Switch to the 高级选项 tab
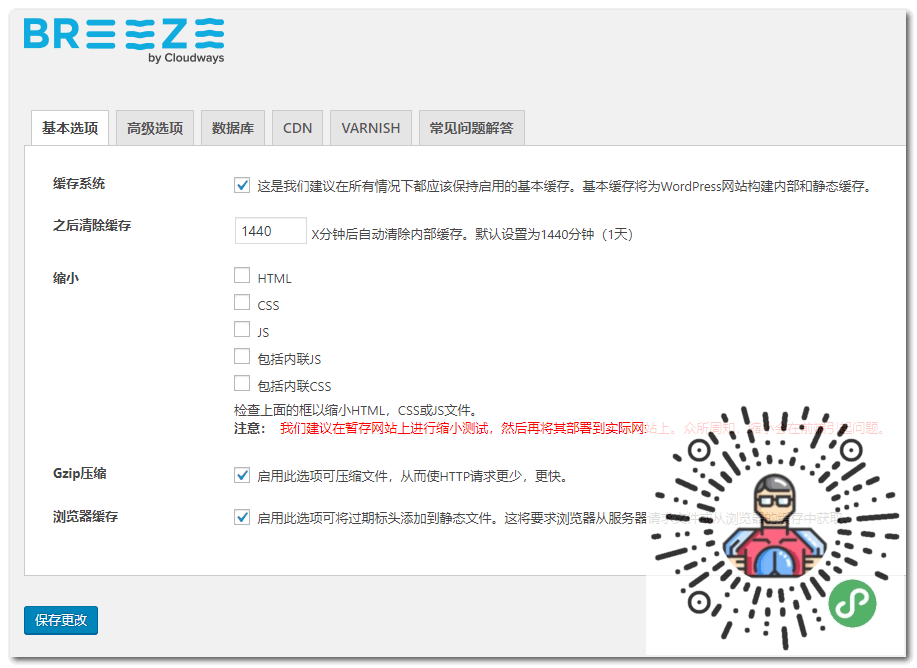 154,127
